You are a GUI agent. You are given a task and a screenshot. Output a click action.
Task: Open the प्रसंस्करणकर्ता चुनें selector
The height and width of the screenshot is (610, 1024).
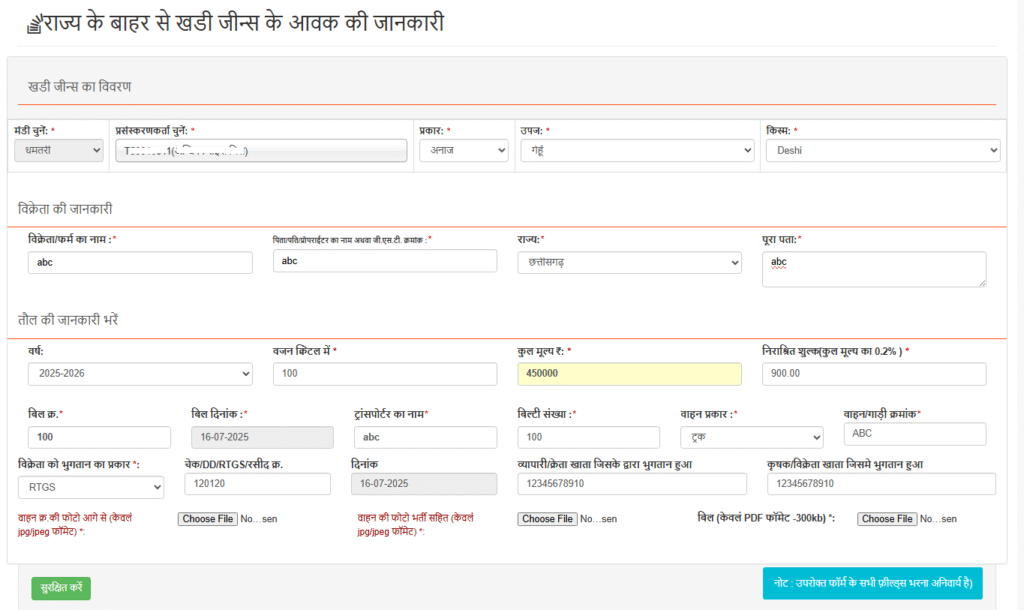(261, 151)
